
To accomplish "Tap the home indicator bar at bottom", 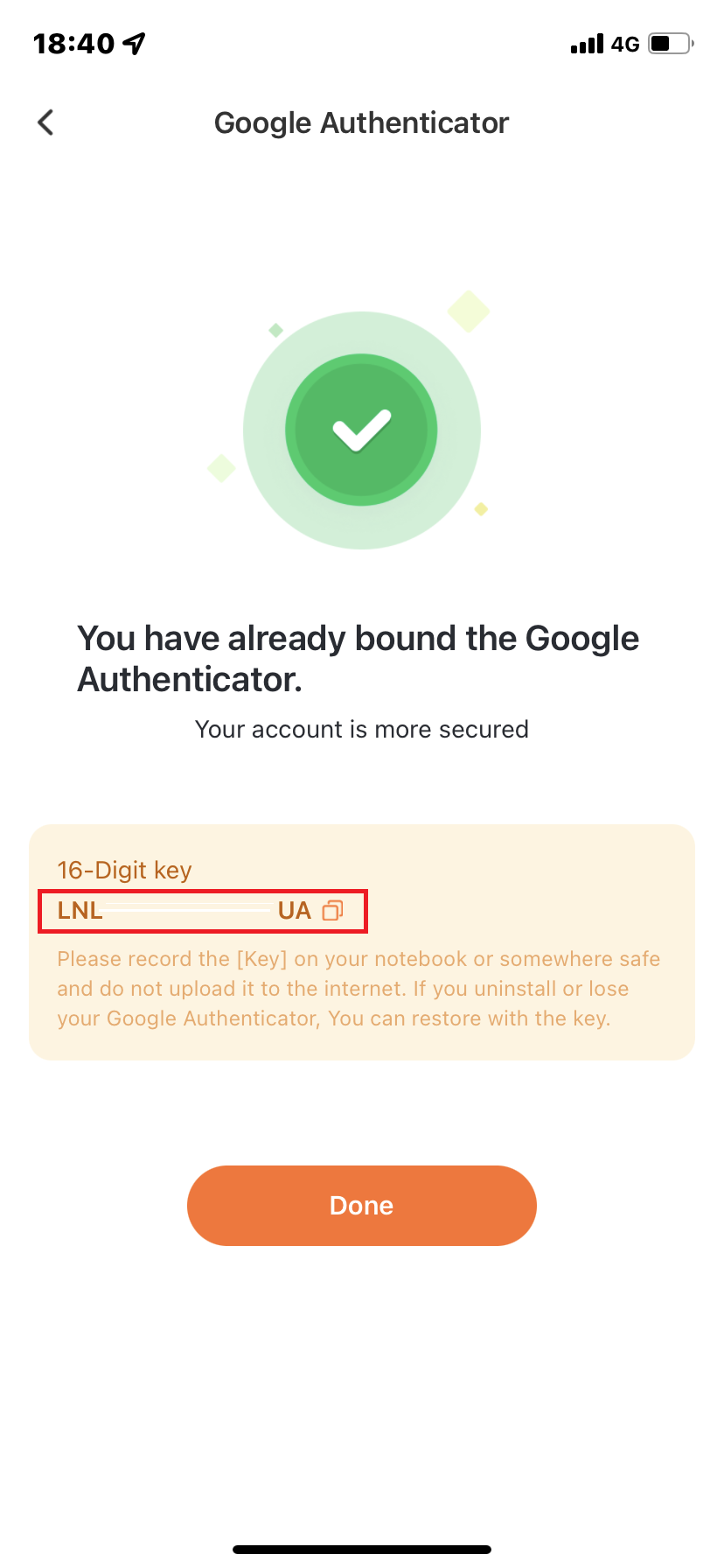I will tap(361, 1549).
